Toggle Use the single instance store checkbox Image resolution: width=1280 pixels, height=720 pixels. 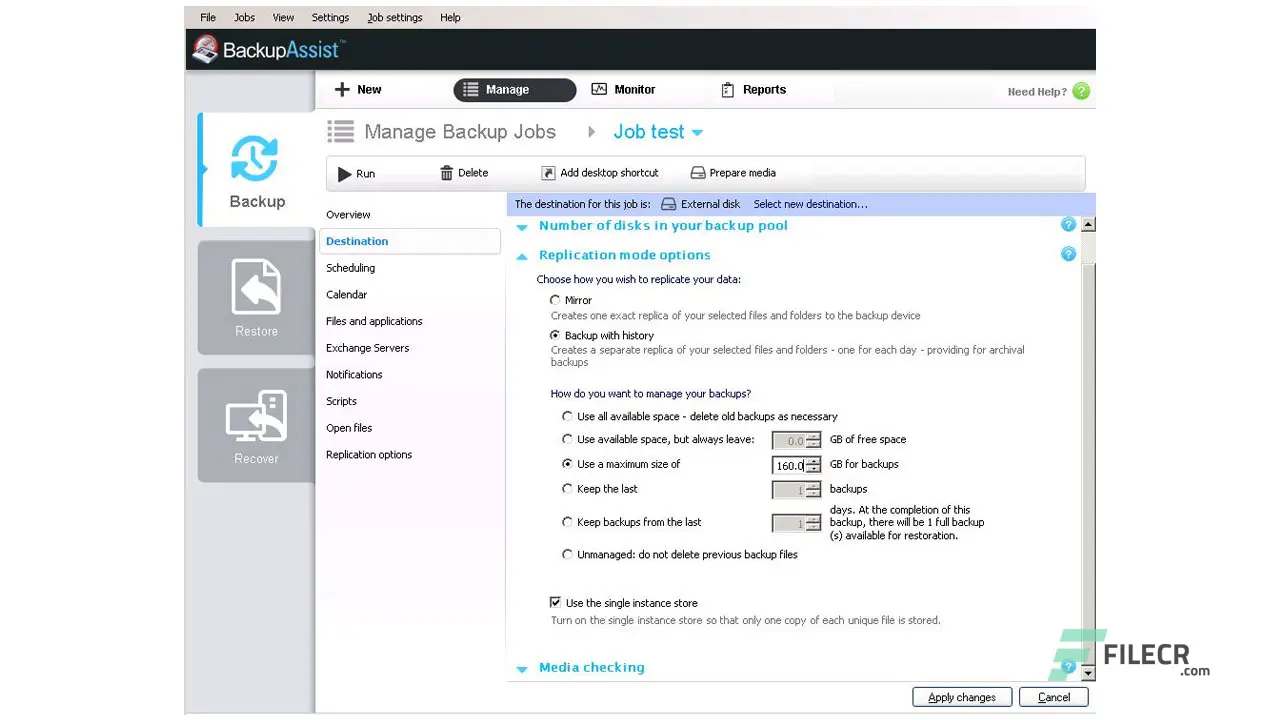point(555,603)
